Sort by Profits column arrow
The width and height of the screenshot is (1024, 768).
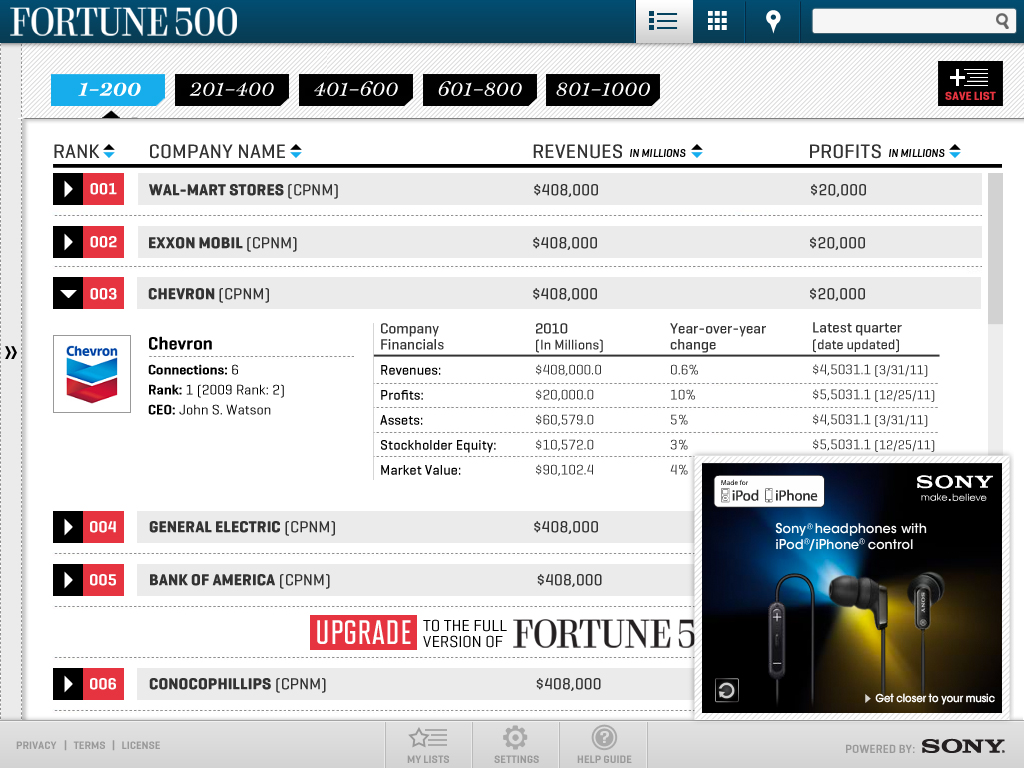click(955, 152)
